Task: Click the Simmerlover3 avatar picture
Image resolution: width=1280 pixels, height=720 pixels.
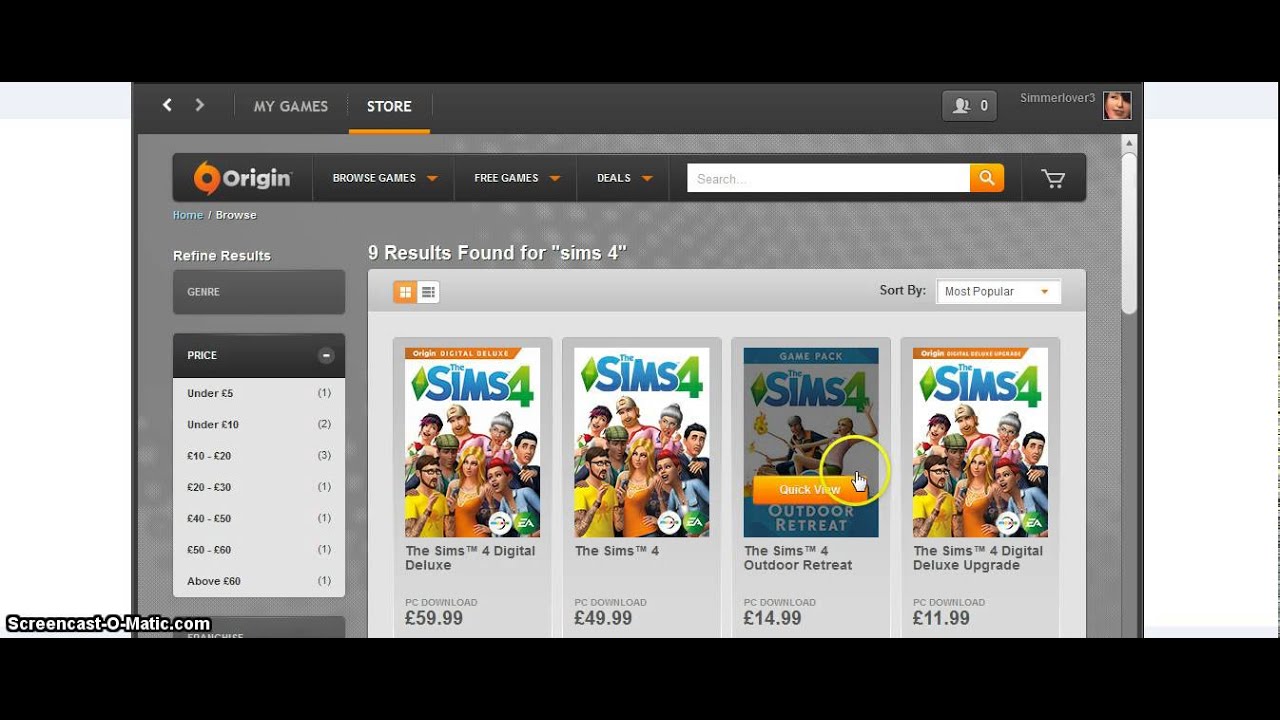Action: click(1117, 106)
